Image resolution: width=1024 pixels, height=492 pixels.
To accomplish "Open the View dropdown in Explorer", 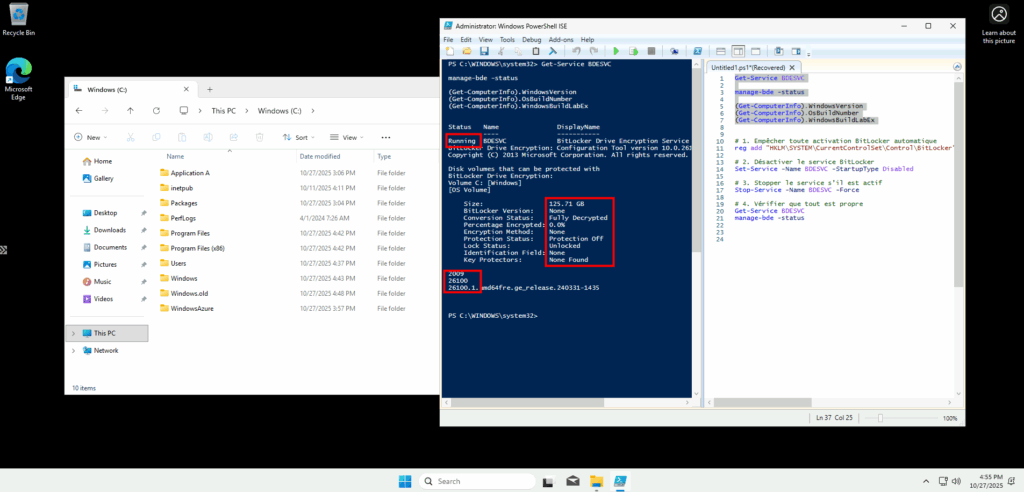I will (x=348, y=137).
